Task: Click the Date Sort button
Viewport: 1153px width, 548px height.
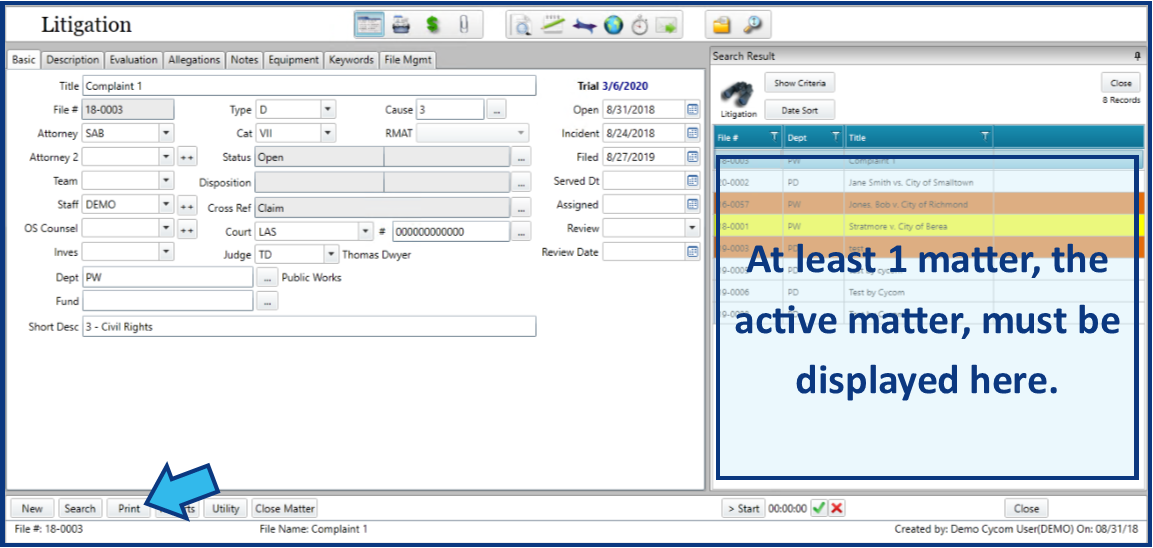Action: pos(799,110)
